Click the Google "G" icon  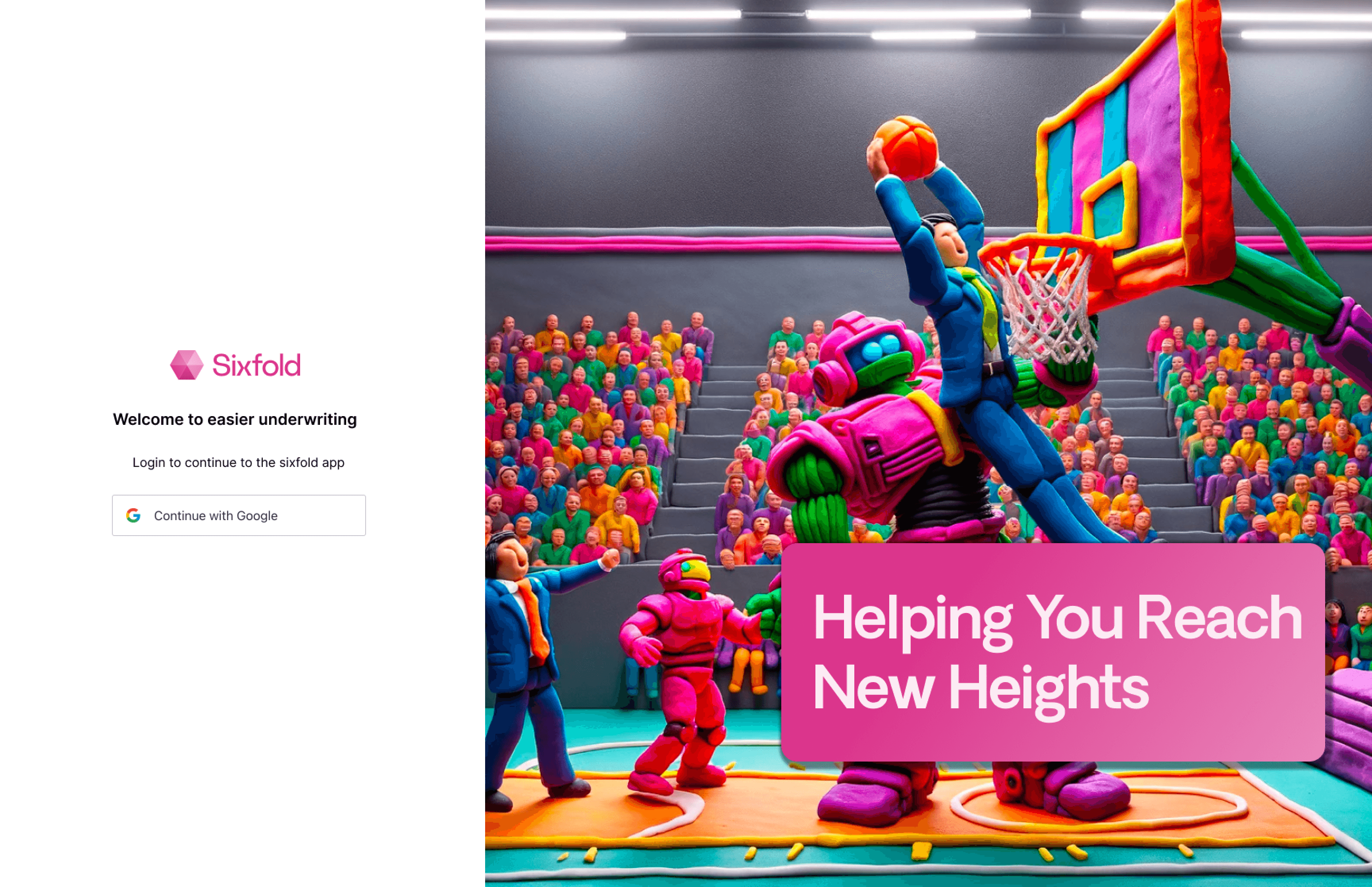(x=133, y=515)
